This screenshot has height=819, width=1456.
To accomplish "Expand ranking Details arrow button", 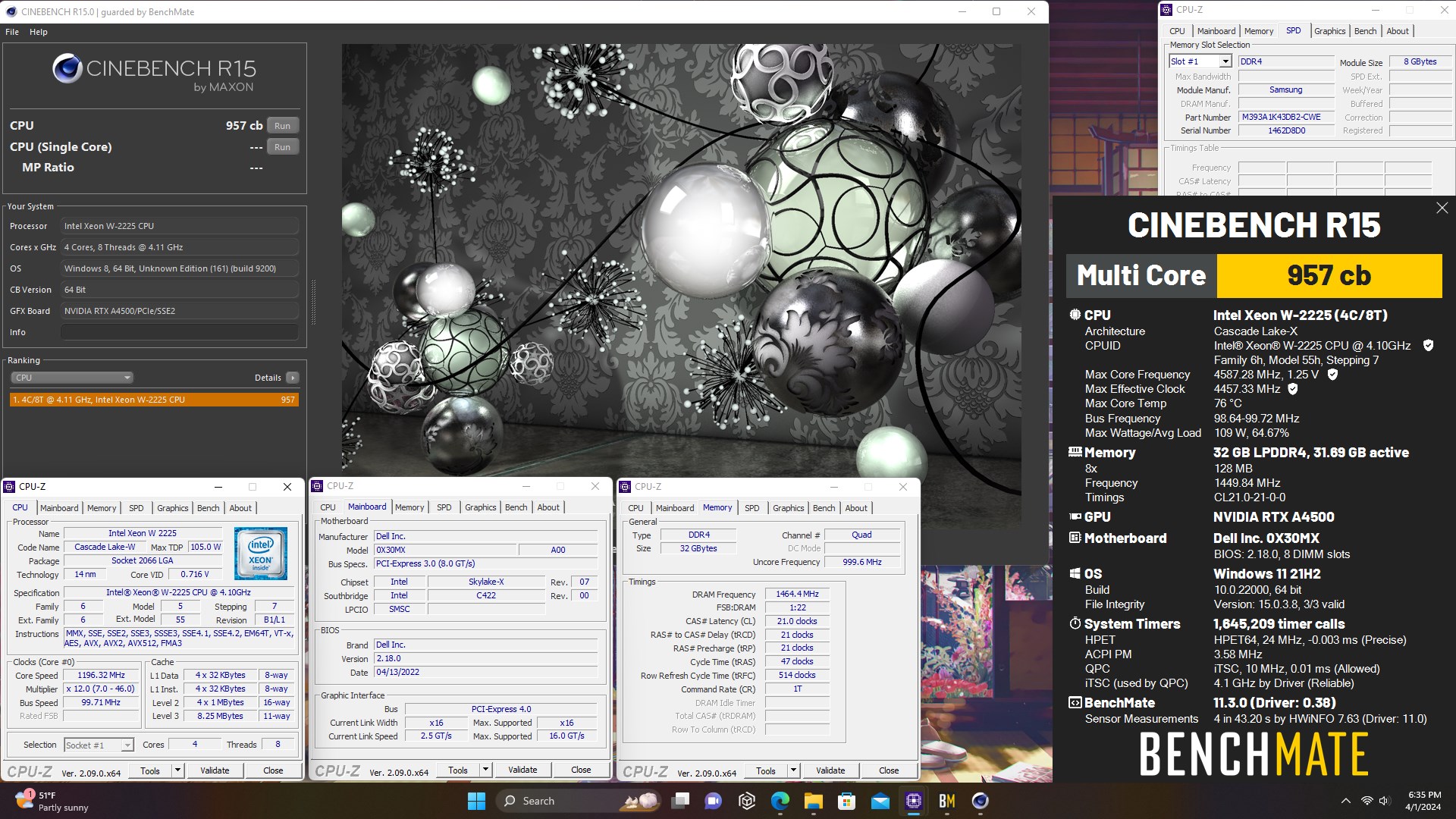I will click(293, 378).
